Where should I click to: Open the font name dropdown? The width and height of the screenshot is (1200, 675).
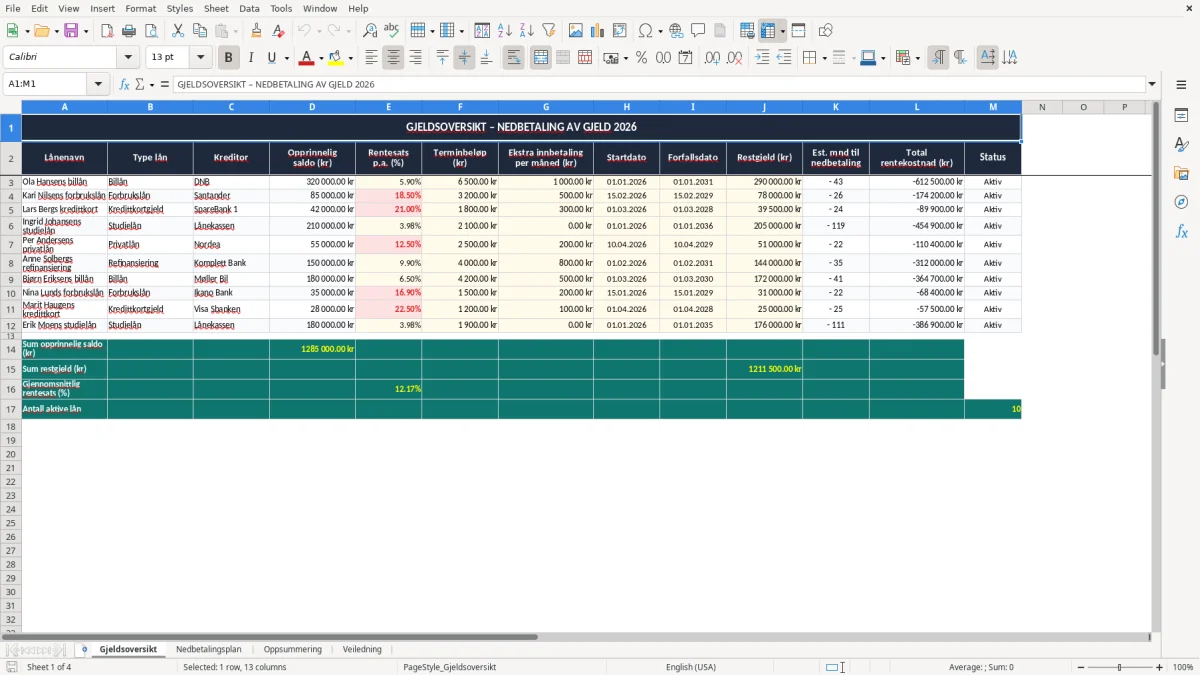(128, 58)
